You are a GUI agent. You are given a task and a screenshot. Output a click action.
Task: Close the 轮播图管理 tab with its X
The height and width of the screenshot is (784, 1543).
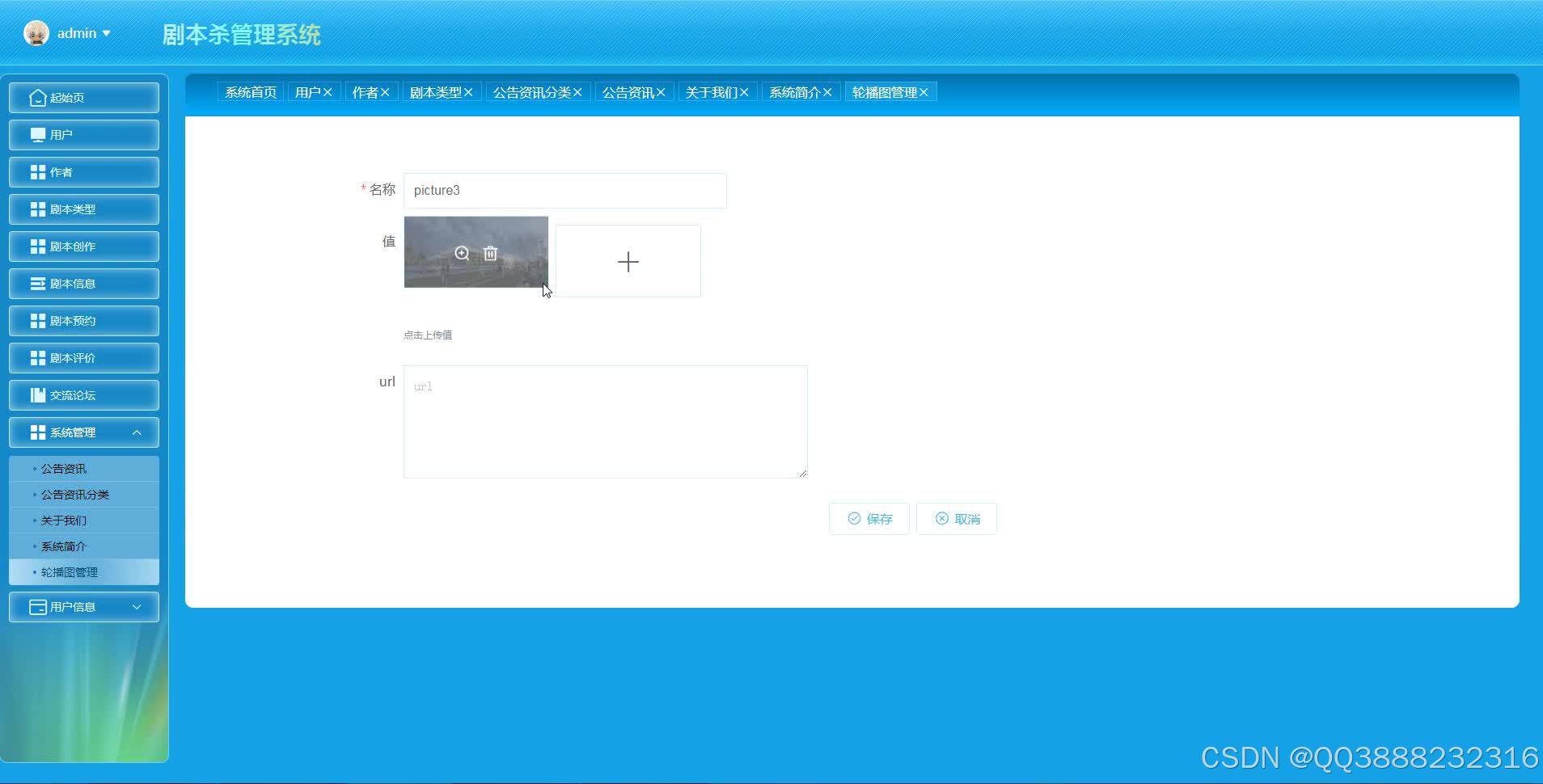pos(924,92)
